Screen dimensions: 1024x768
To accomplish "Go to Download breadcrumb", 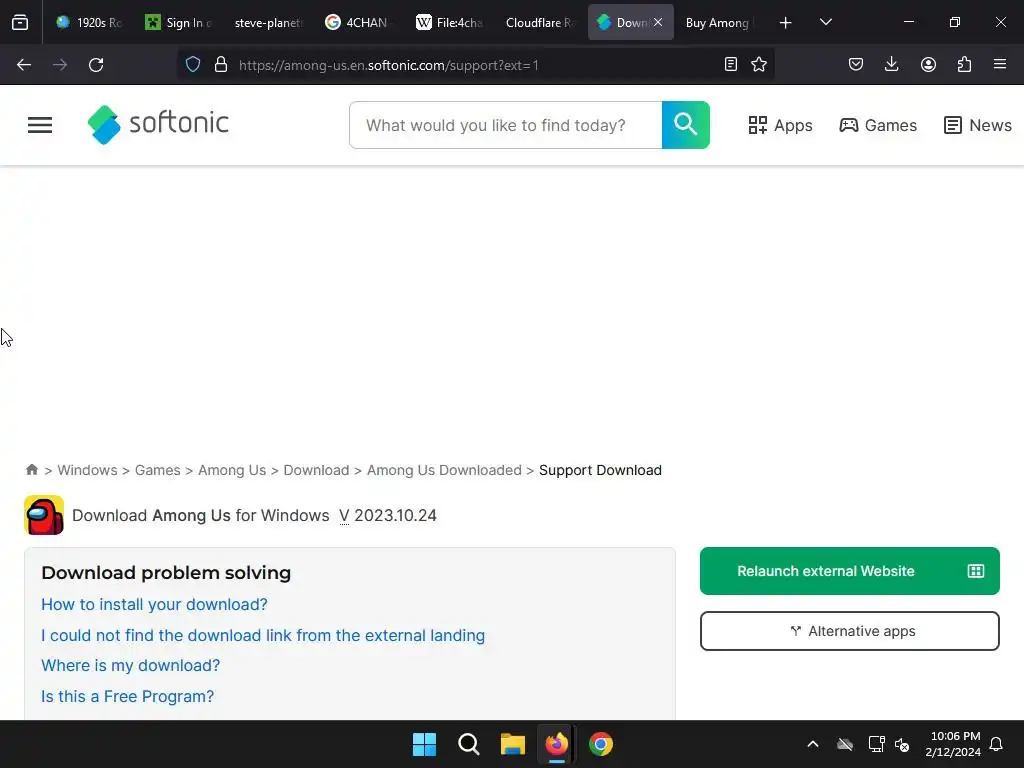I will (316, 470).
